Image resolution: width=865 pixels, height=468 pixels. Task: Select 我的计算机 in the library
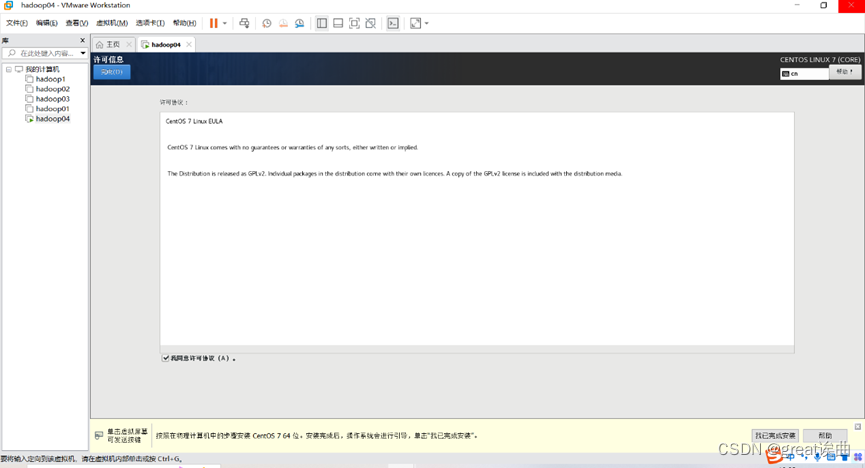click(x=42, y=70)
